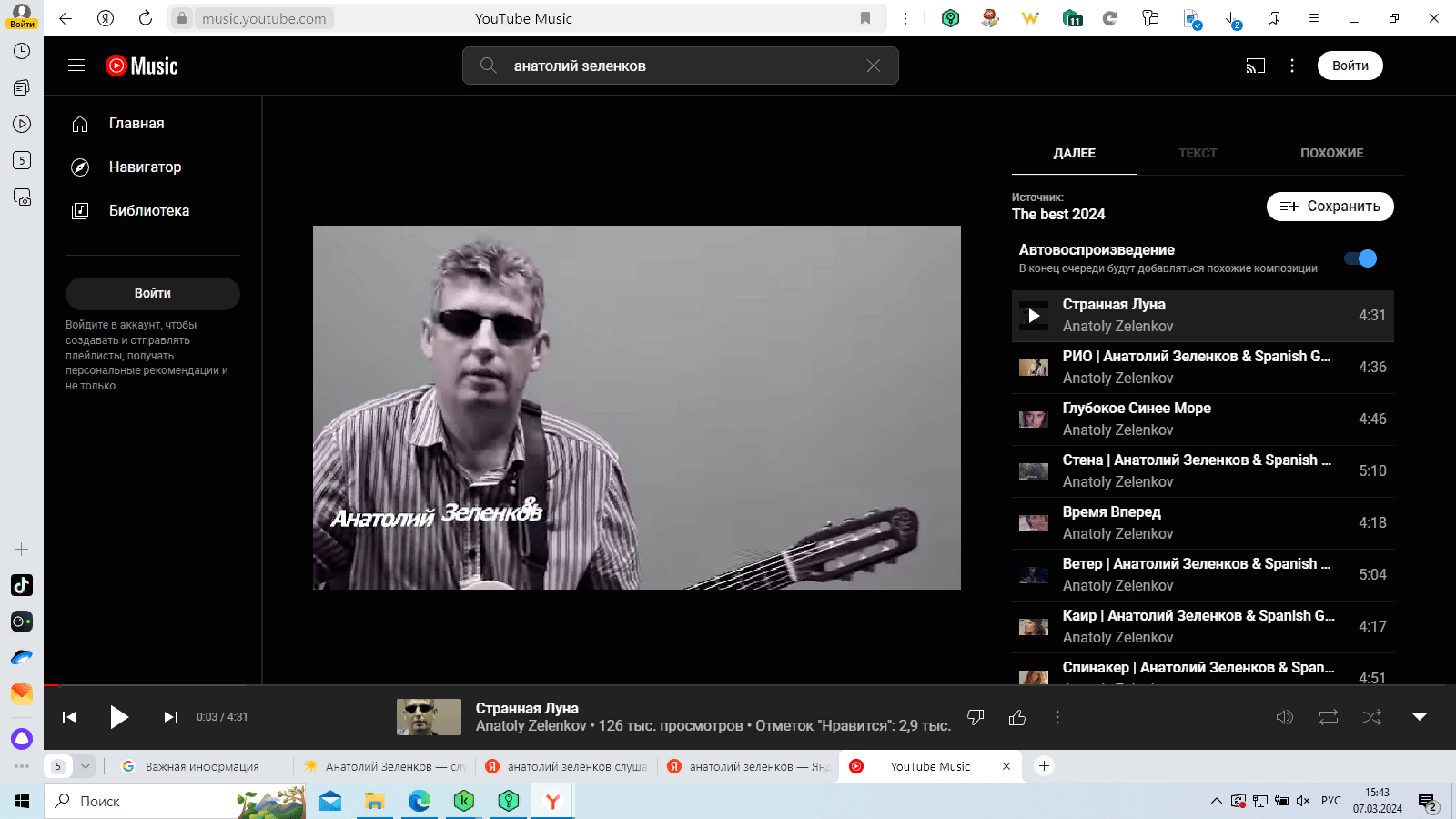The image size is (1456, 819).
Task: Play the current song in the player bar
Action: click(119, 717)
